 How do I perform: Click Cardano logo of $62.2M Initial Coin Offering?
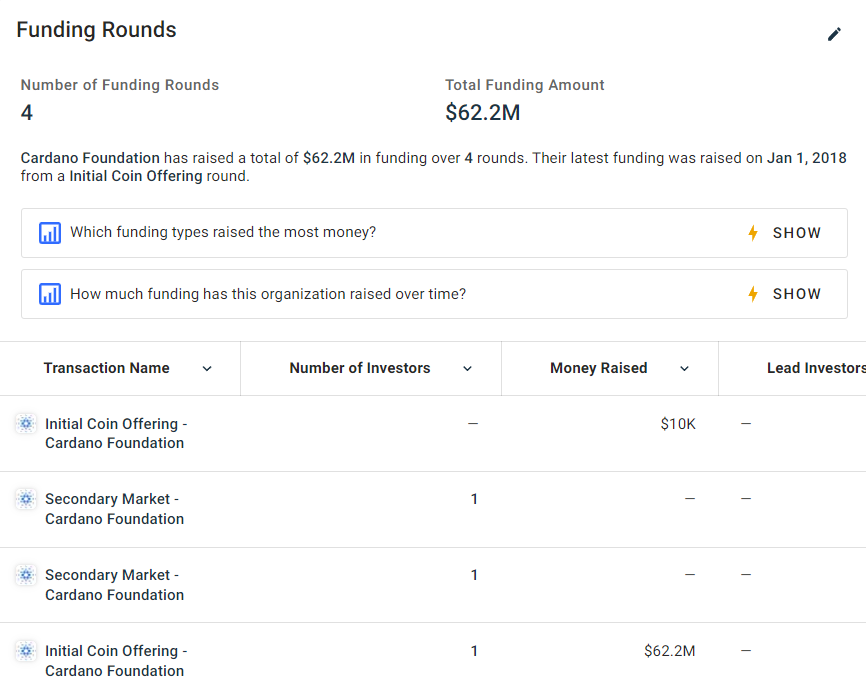pyautogui.click(x=26, y=651)
